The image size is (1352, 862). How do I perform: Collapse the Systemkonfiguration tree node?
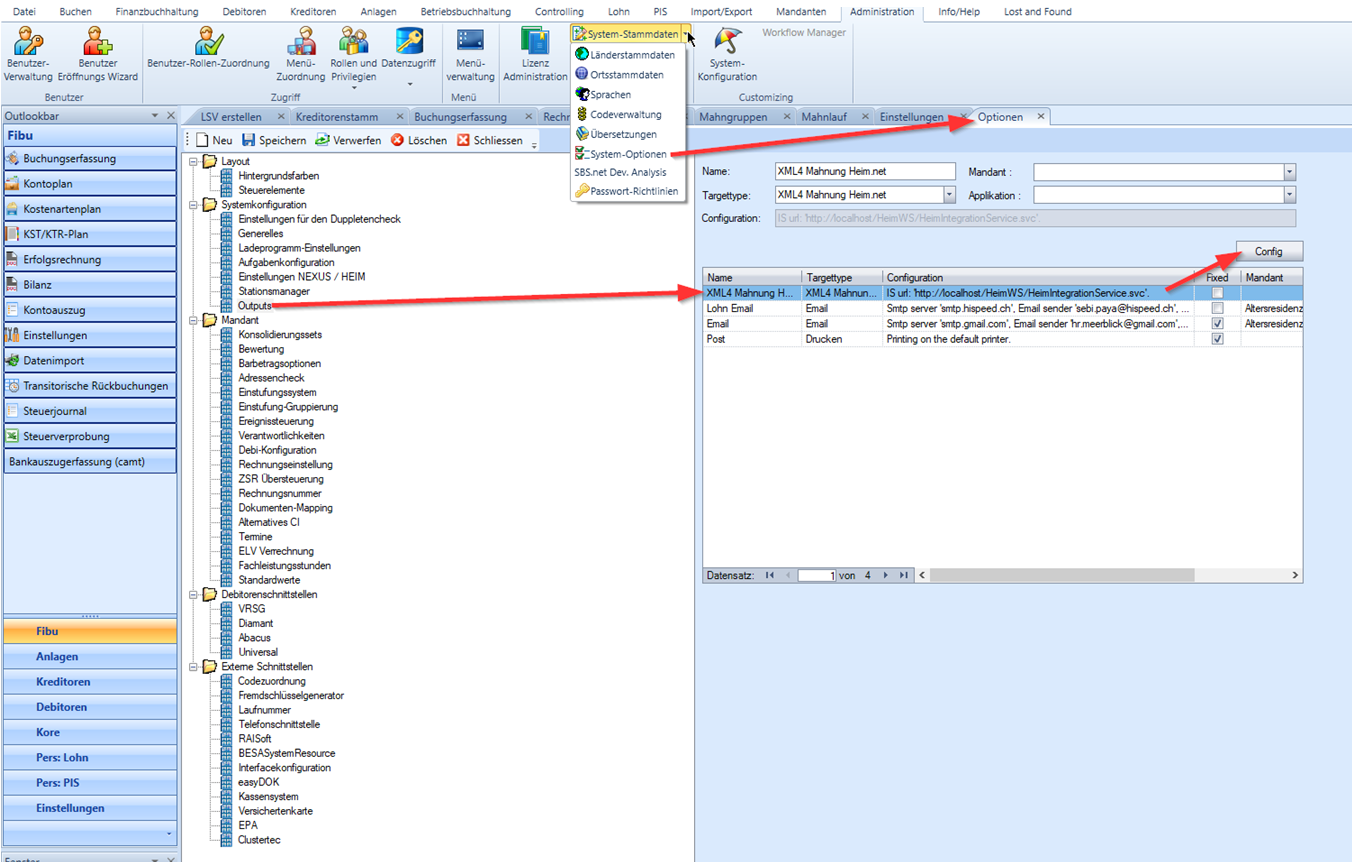click(x=194, y=205)
